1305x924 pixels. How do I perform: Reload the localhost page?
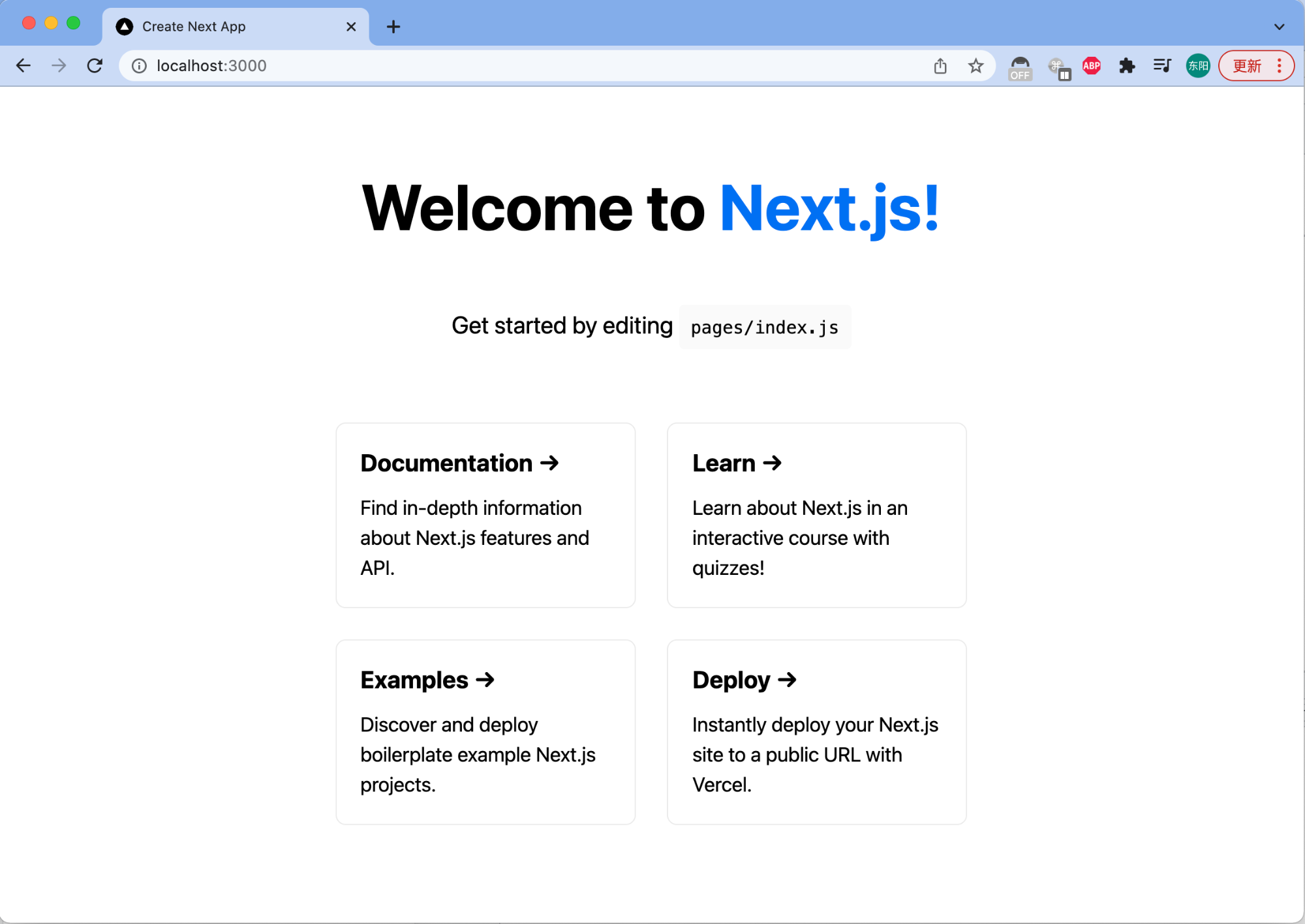(95, 65)
